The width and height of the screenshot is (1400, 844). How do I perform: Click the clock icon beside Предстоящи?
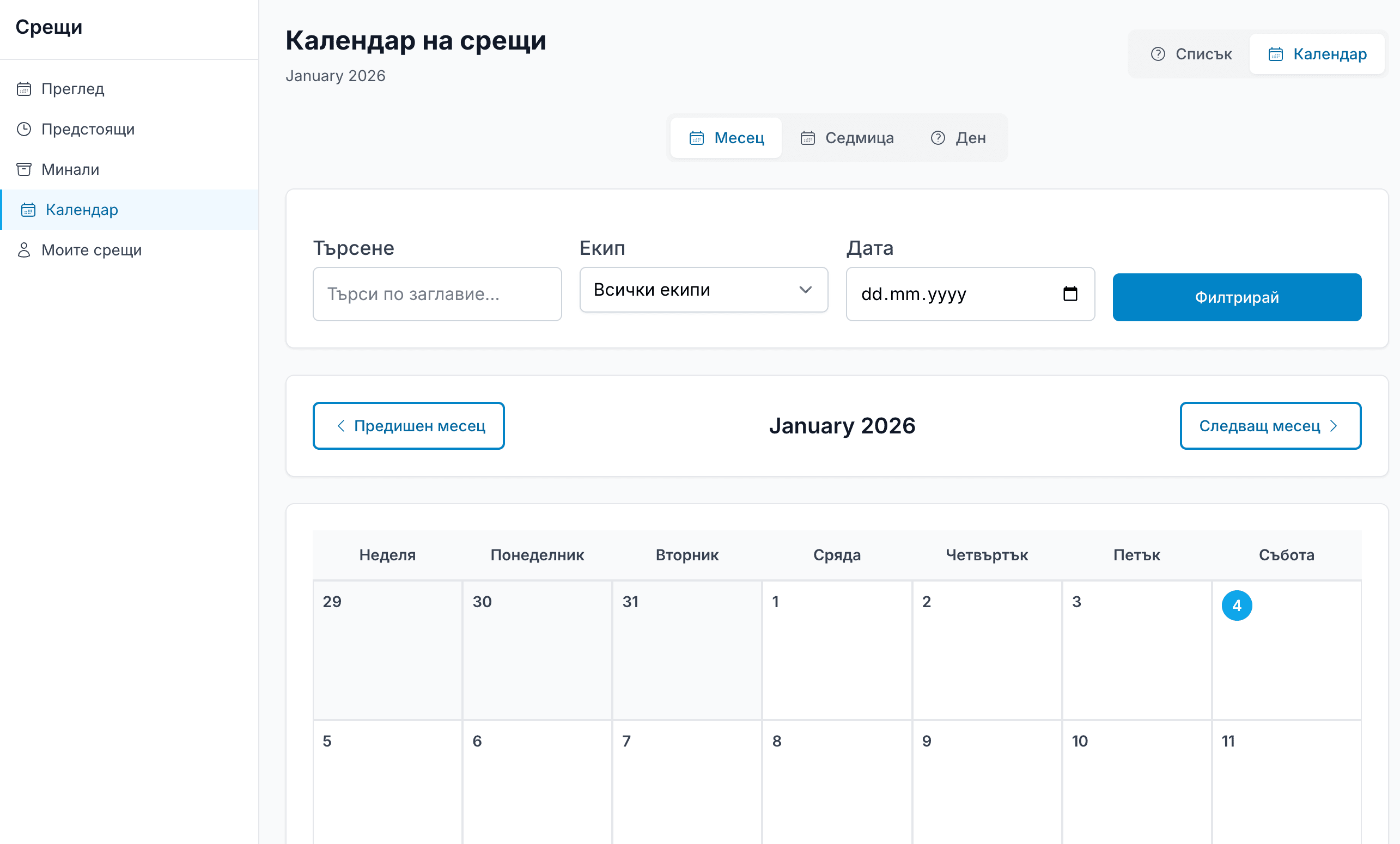[x=24, y=129]
